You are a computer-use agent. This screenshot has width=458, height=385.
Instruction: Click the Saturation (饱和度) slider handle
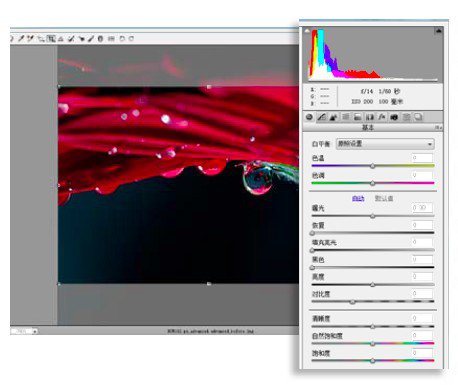[x=373, y=361]
